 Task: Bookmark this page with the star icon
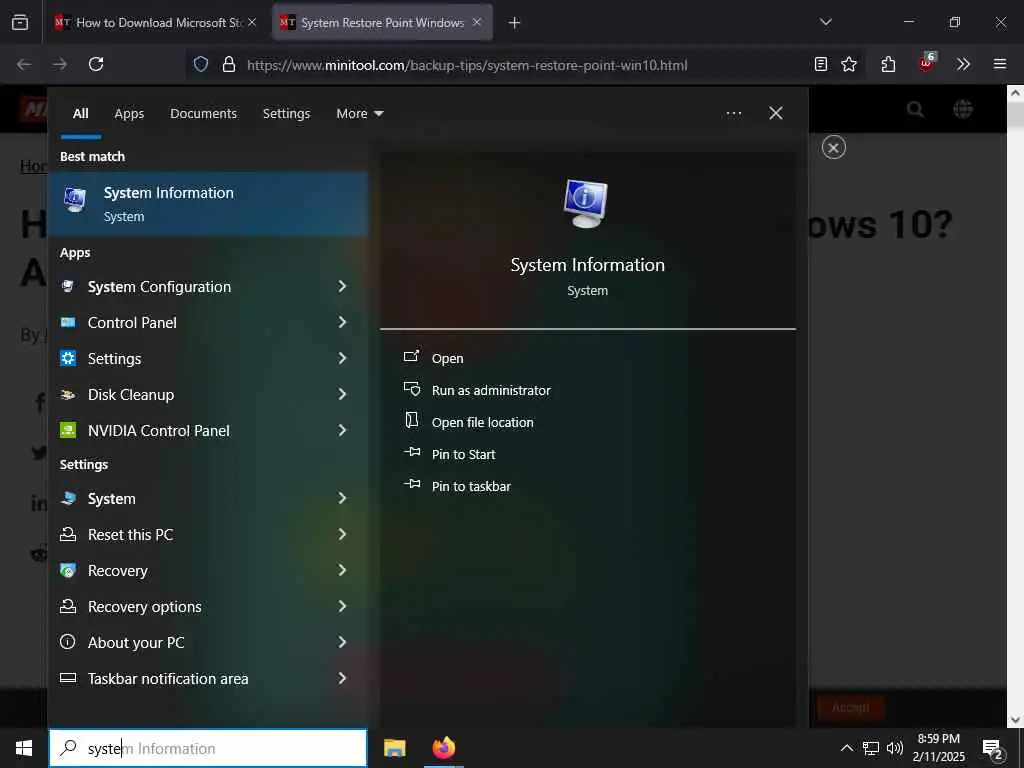(x=849, y=64)
